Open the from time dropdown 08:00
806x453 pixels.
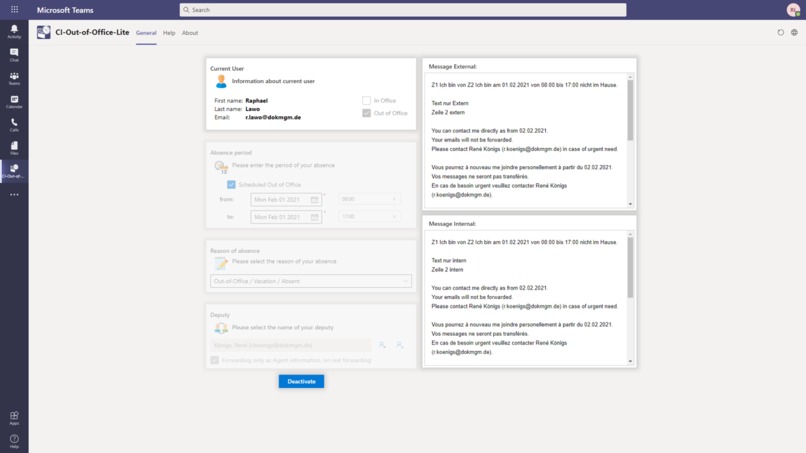point(370,199)
